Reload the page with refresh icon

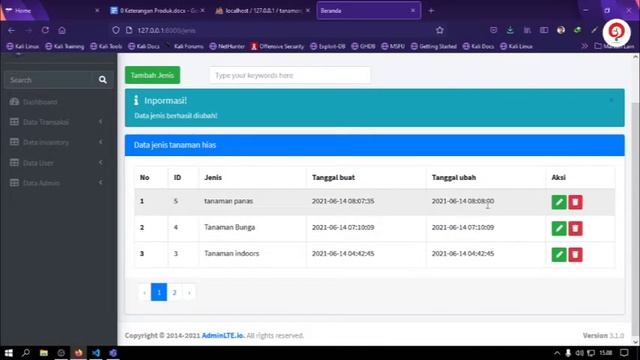[x=45, y=30]
